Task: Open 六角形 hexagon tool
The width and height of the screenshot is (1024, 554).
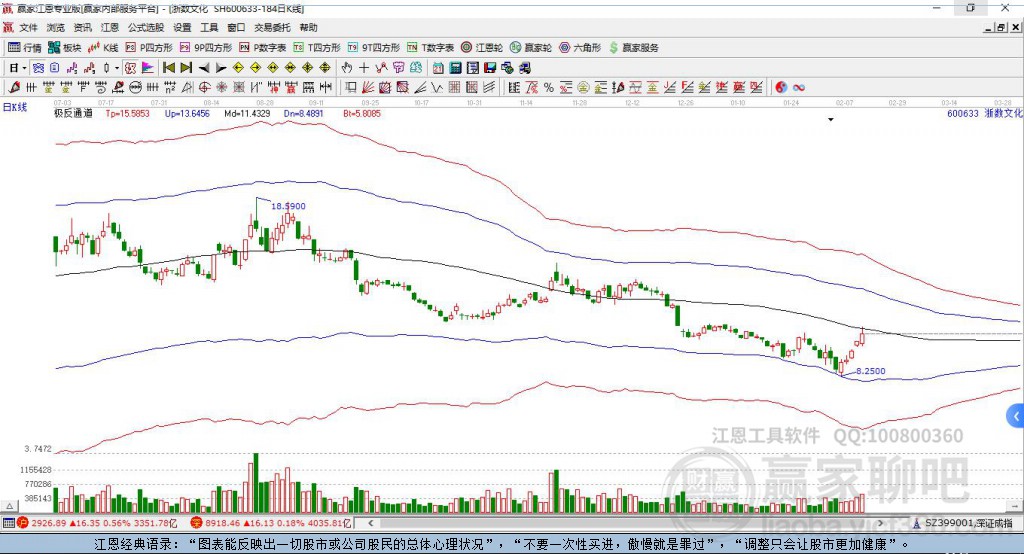Action: [x=580, y=48]
